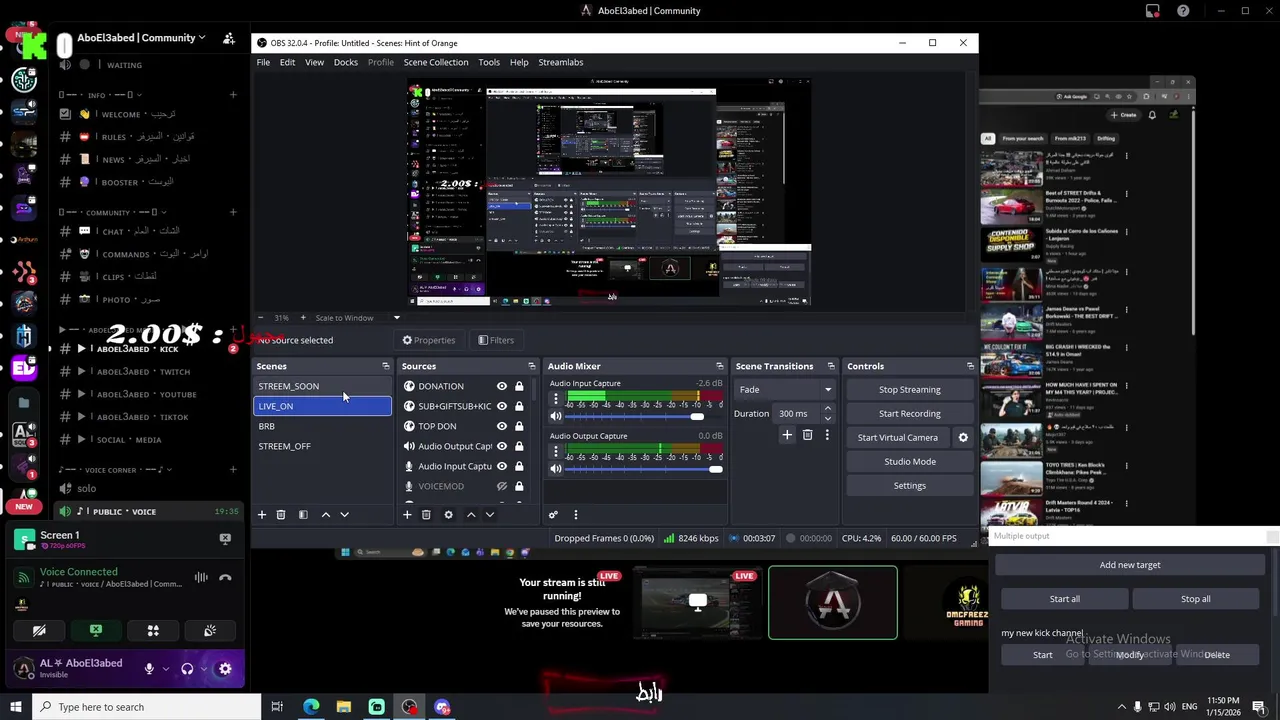
Task: Move scene up with Scenes panel arrow
Action: [325, 514]
